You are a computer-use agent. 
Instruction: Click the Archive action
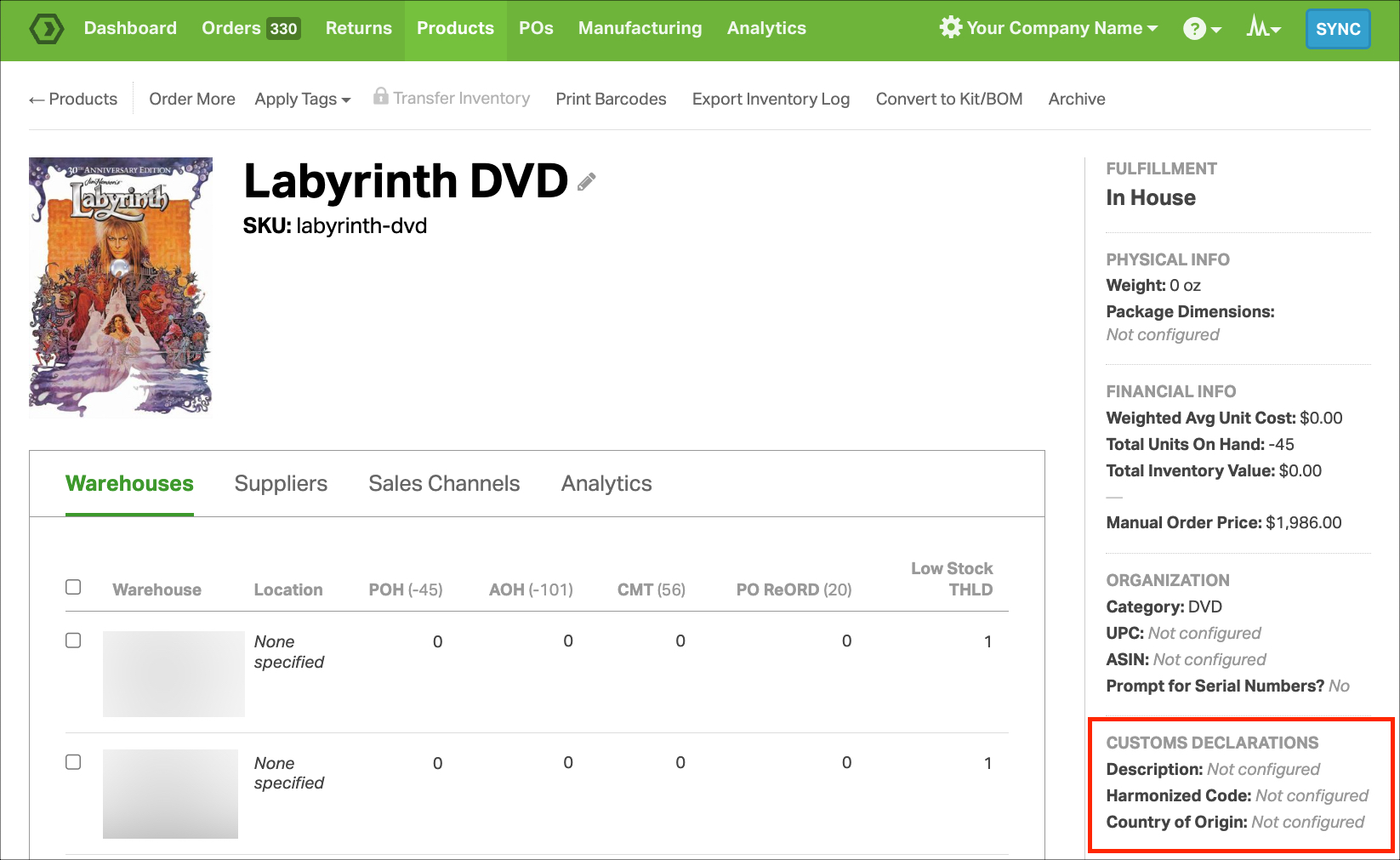click(1077, 99)
